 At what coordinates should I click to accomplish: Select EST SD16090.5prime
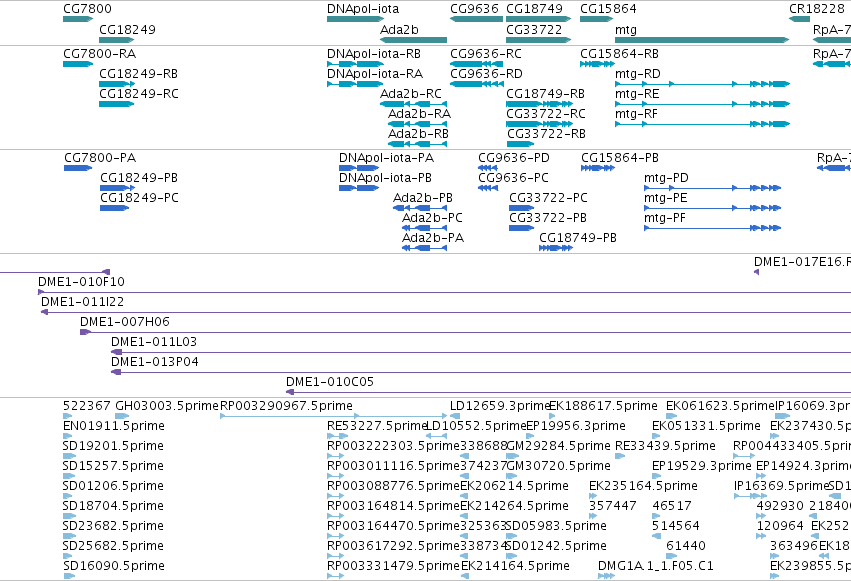point(113,566)
